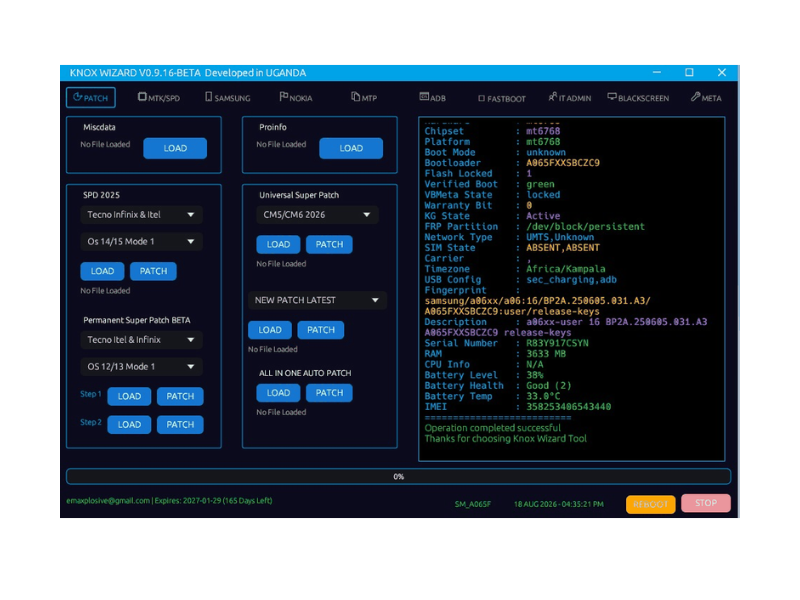
Task: Click the 0% progress bar
Action: pos(398,477)
